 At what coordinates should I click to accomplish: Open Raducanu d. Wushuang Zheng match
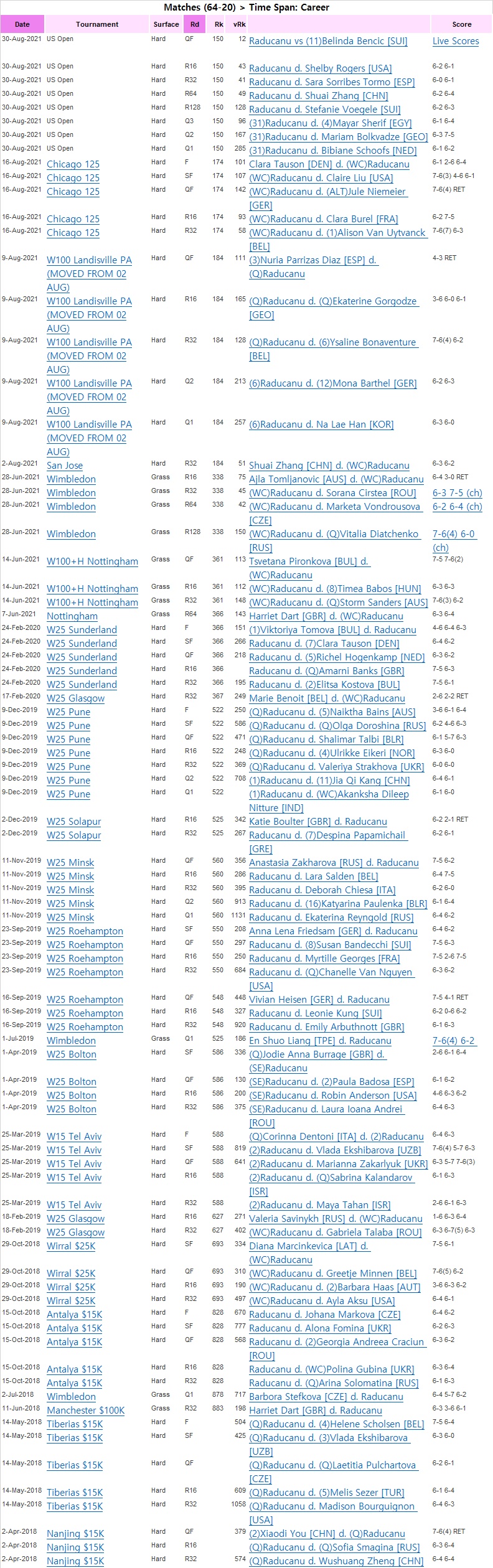pyautogui.click(x=336, y=1561)
